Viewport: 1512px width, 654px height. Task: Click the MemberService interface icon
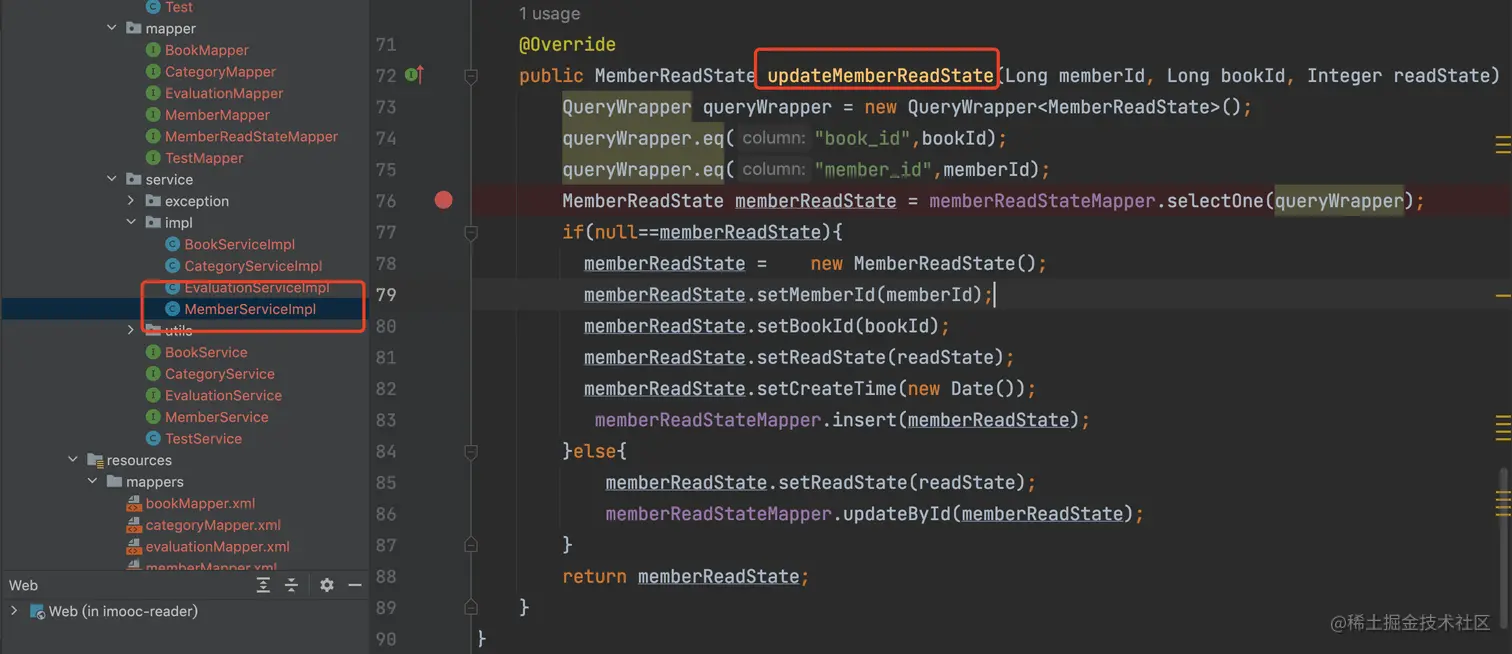click(153, 417)
